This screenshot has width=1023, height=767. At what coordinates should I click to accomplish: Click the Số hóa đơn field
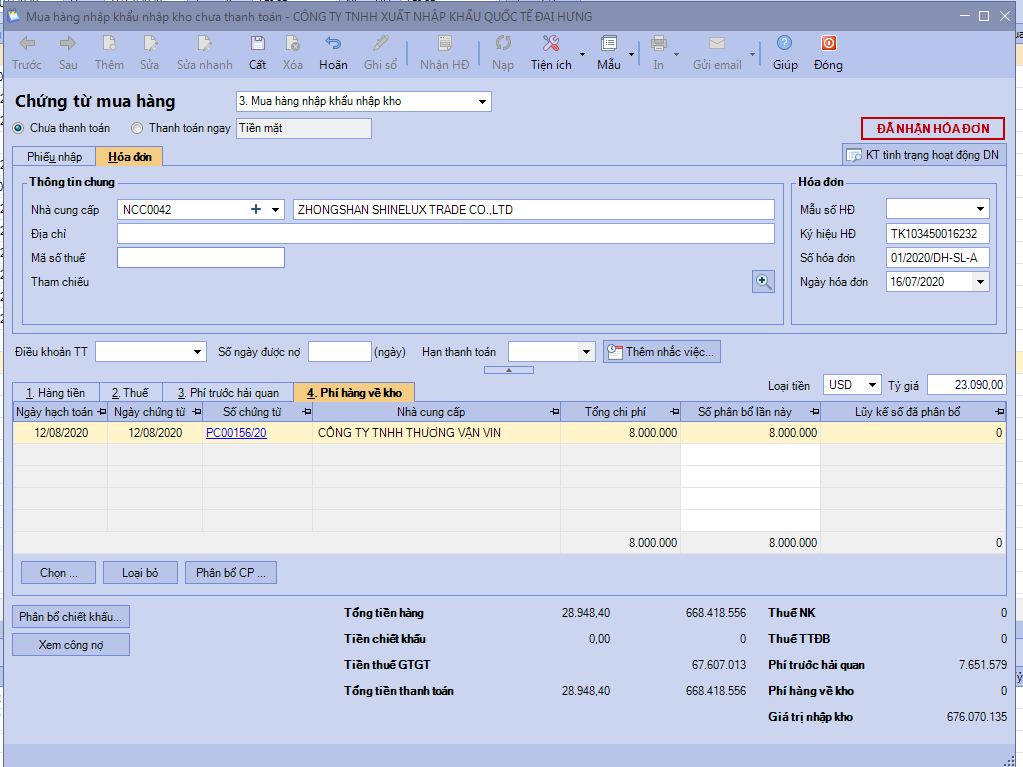pyautogui.click(x=938, y=258)
